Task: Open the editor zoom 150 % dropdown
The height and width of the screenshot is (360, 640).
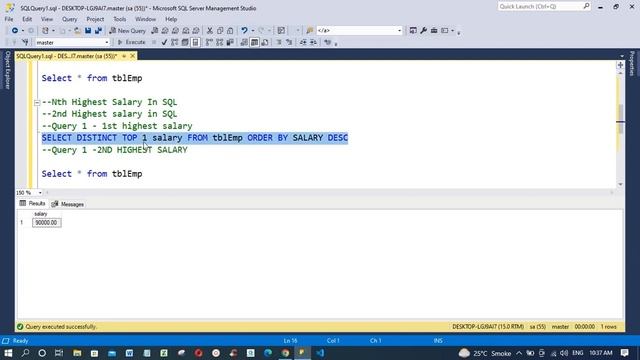Action: click(40, 193)
